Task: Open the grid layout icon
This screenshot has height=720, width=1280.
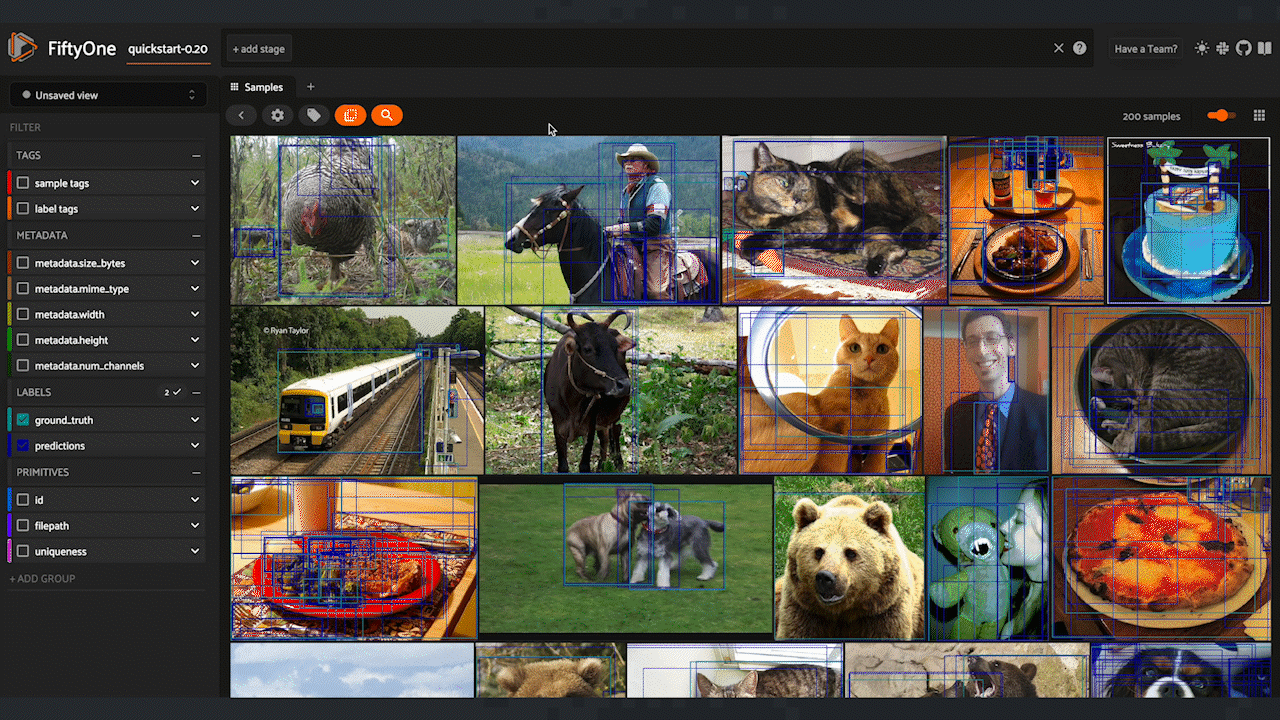Action: click(1259, 116)
